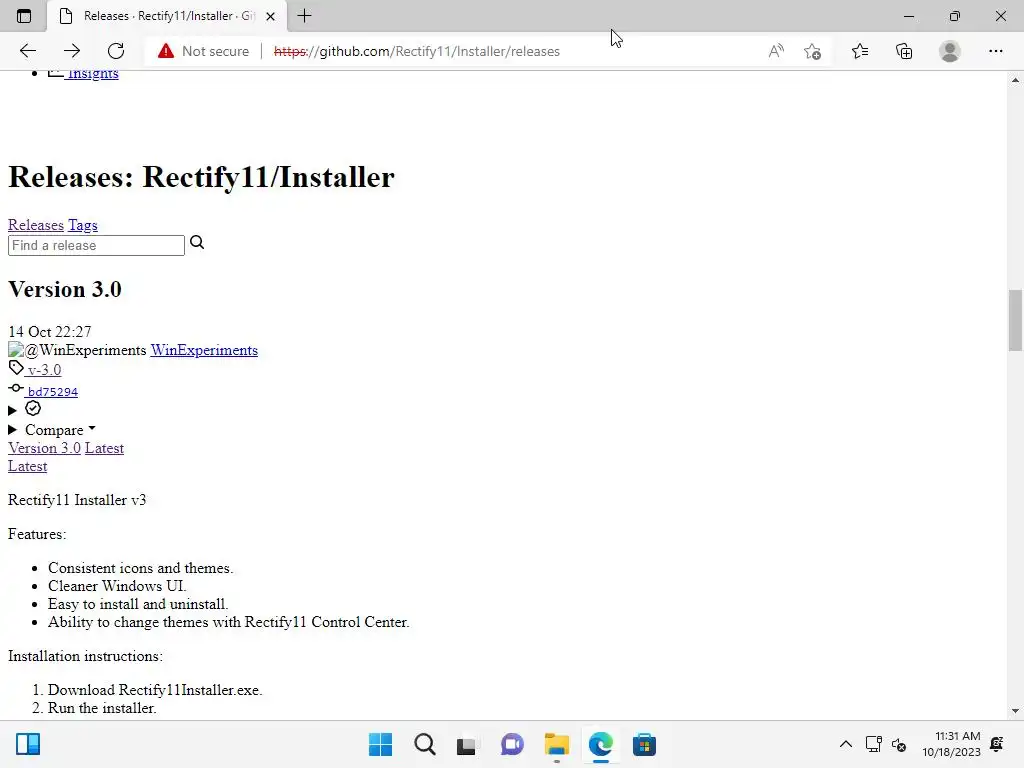The width and height of the screenshot is (1024, 768).
Task: Expand the disclosure triangle beside the verified badge
Action: [12, 410]
